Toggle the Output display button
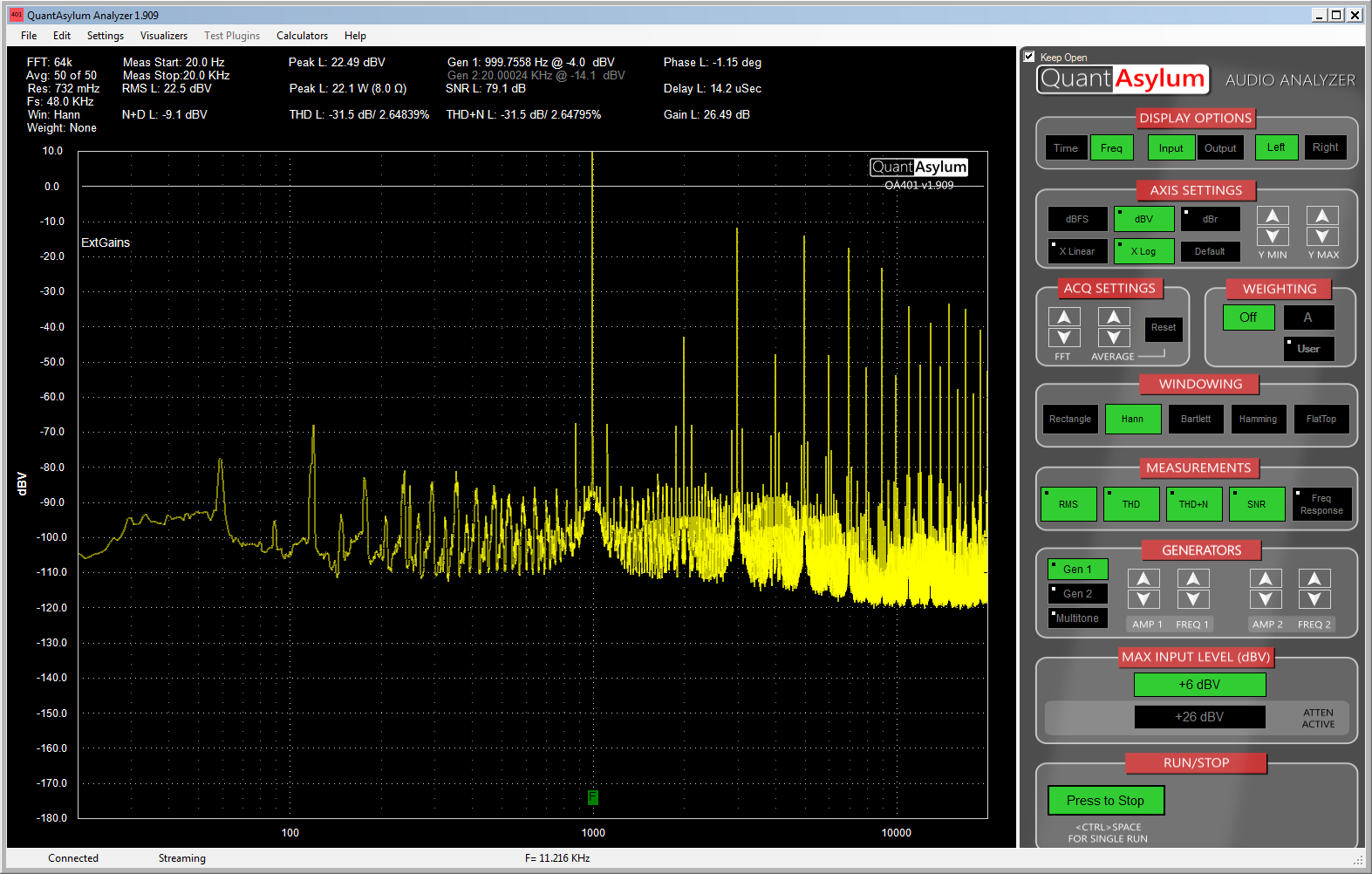Viewport: 1372px width, 874px height. tap(1220, 148)
